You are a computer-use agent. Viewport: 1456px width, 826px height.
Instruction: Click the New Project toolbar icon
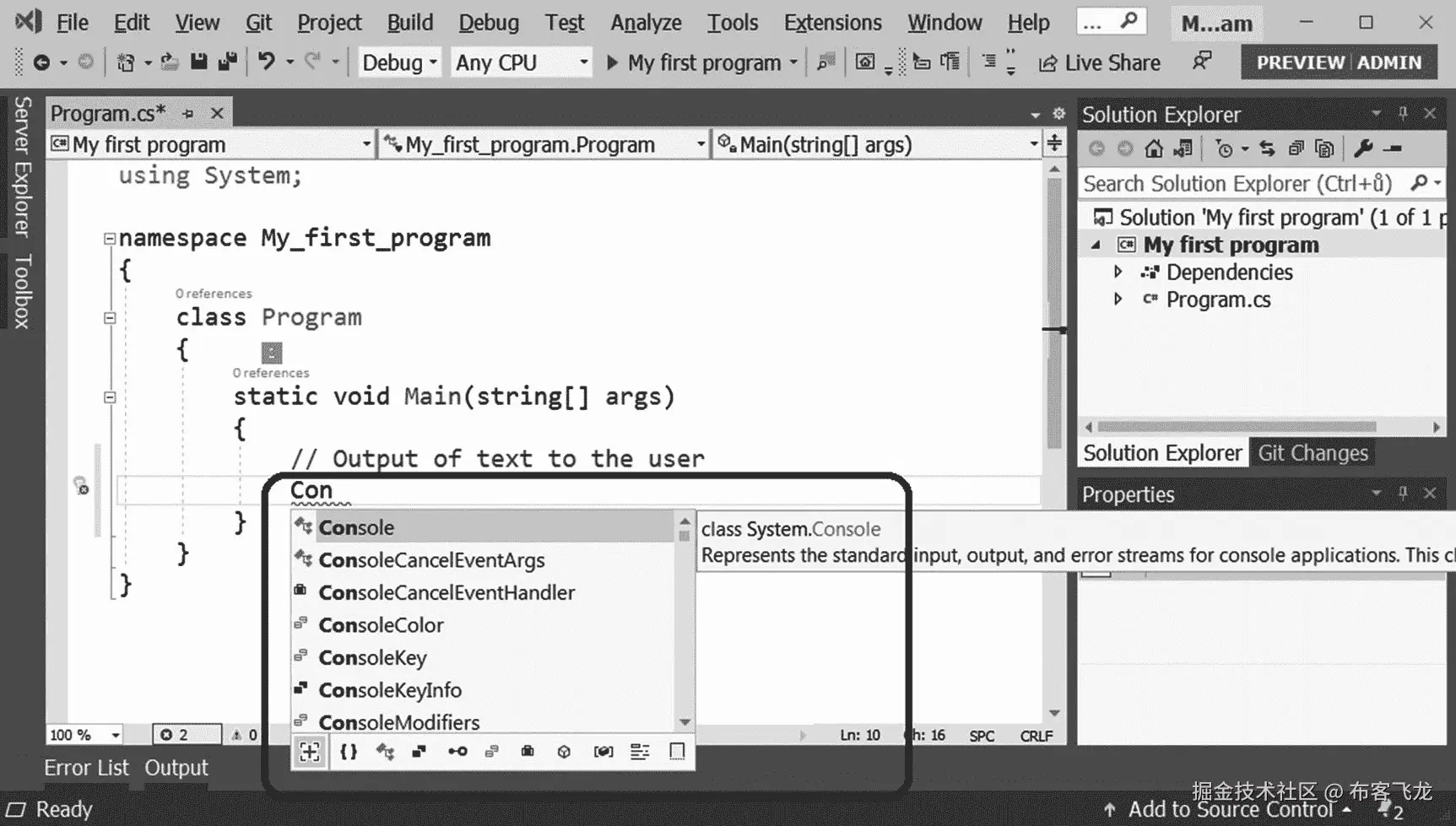[x=126, y=62]
